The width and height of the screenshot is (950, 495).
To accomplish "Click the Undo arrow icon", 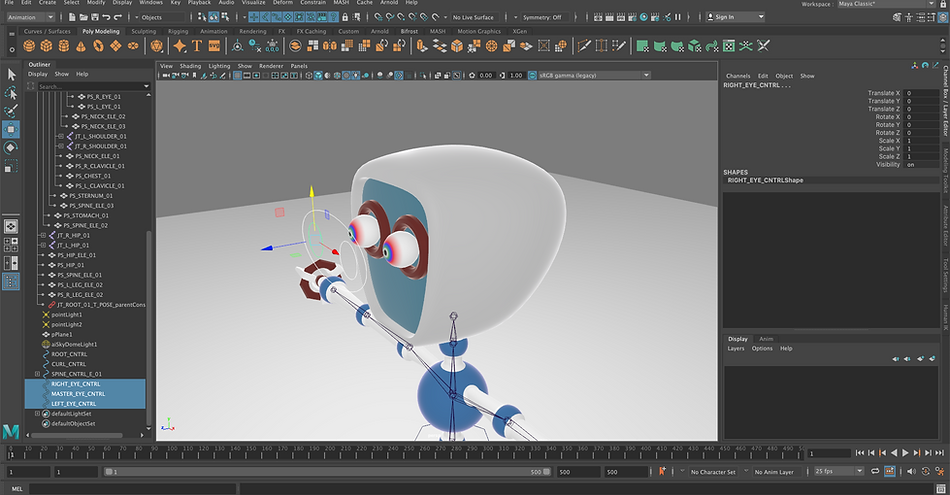I will point(107,17).
